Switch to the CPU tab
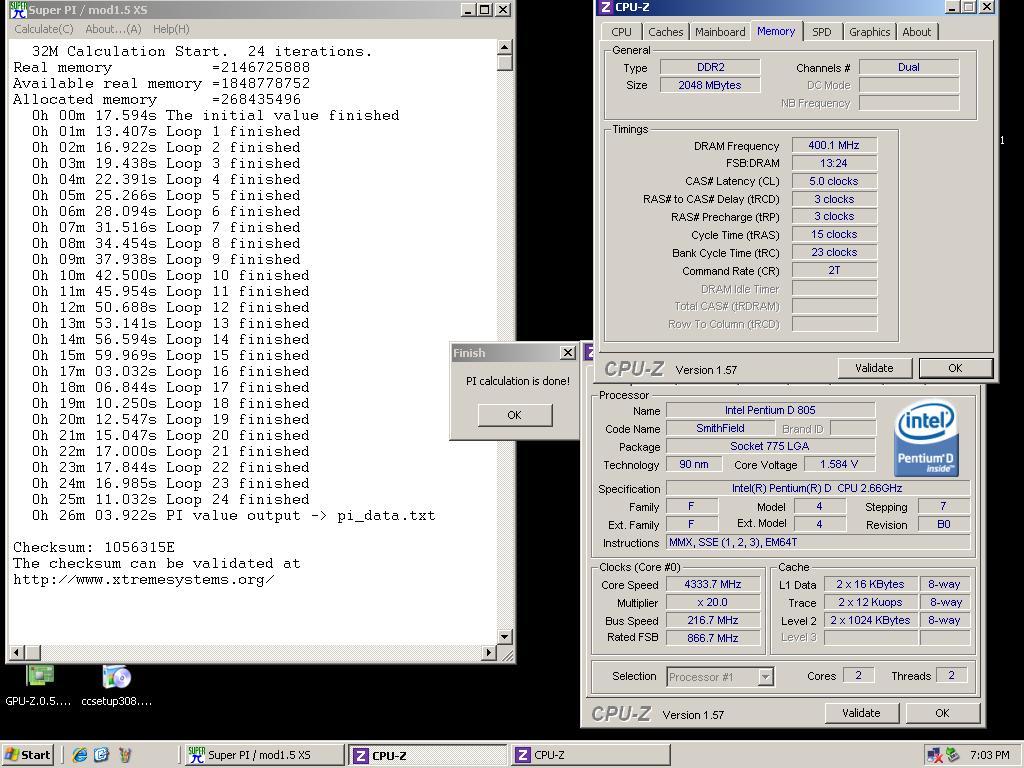The image size is (1024, 768). click(x=621, y=32)
